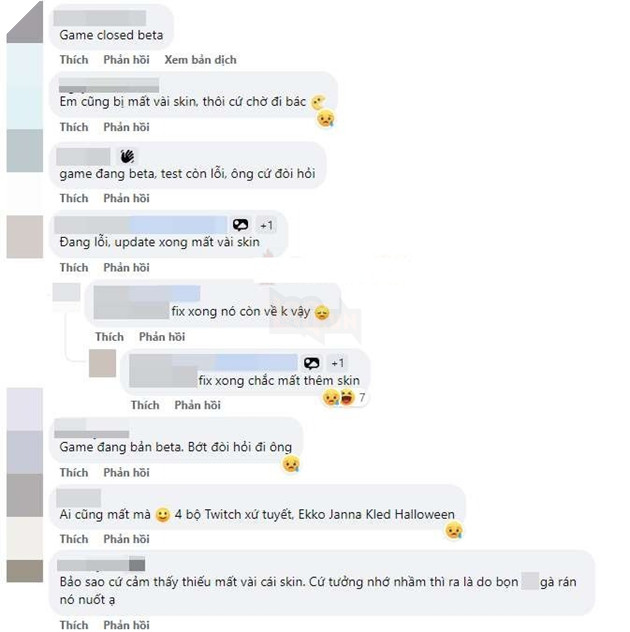
Task: Open profile picture of 'Đang lỗi' commenter
Action: pos(25,237)
